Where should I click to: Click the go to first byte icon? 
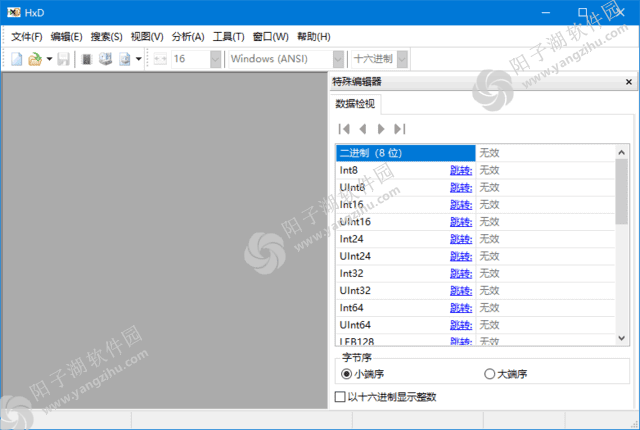344,129
